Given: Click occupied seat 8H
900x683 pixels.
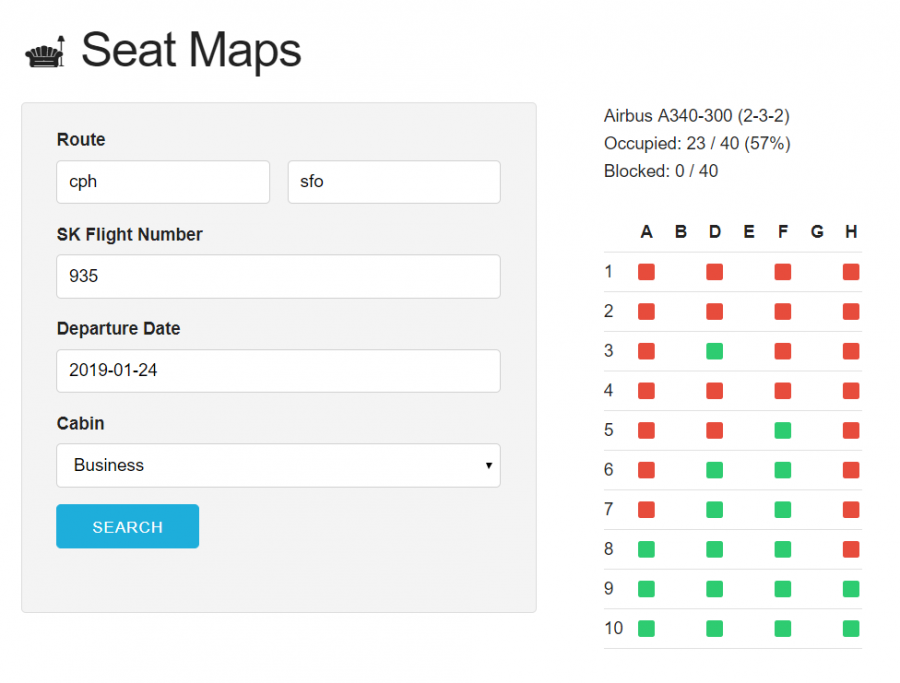Looking at the screenshot, I should (x=851, y=549).
